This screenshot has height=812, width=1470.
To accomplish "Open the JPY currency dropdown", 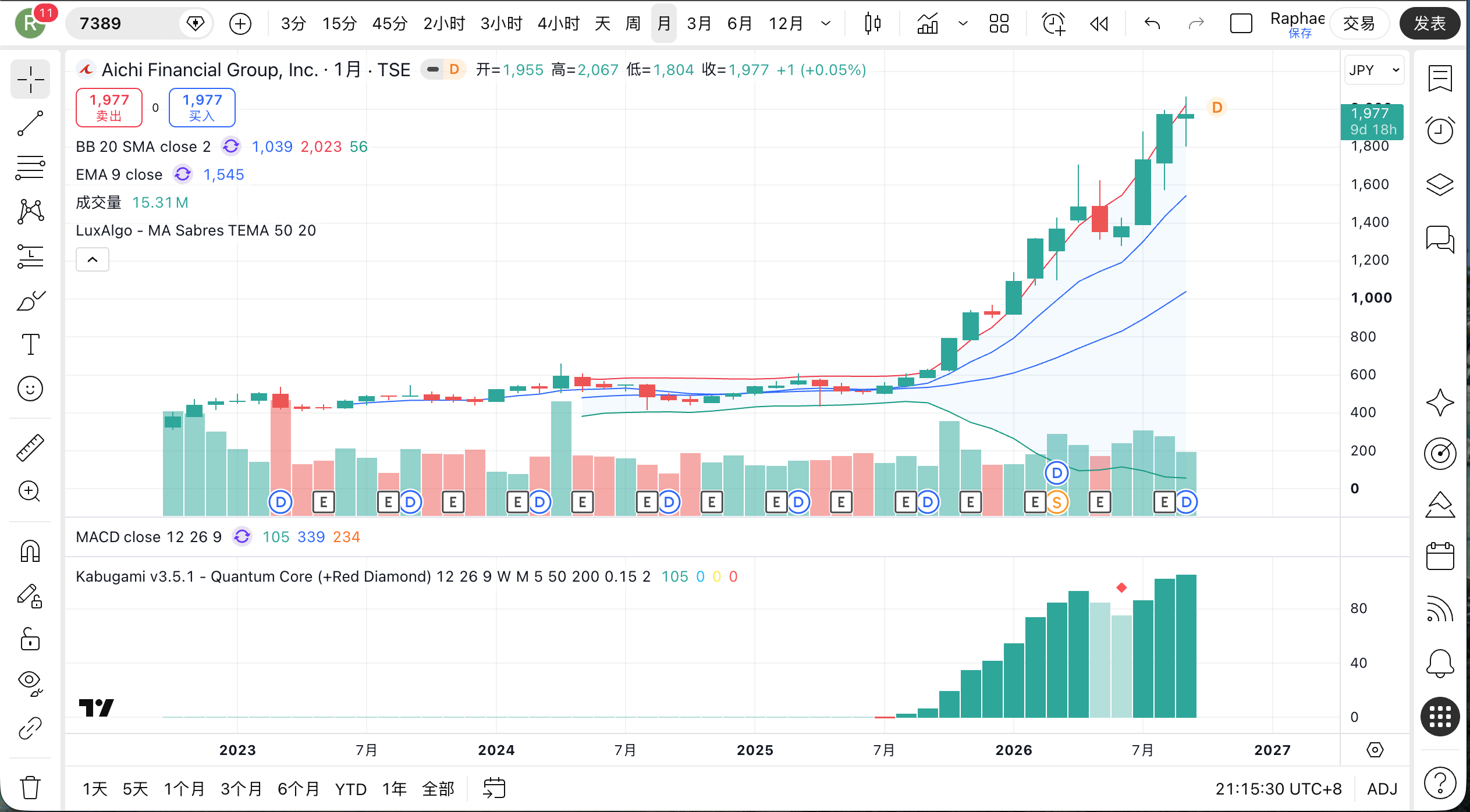I will click(x=1373, y=70).
